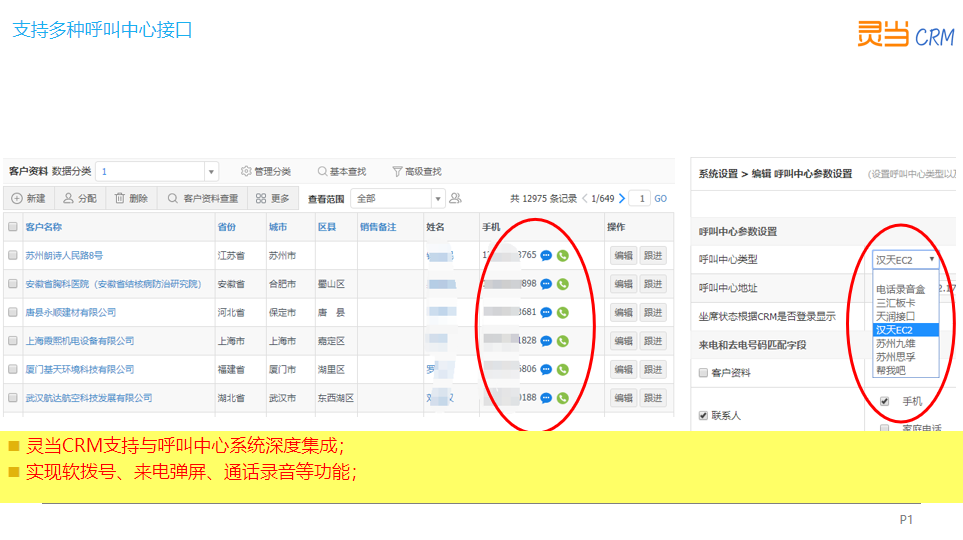This screenshot has width=963, height=540.
Task: Check the row for 苏州朗诗人民路8号
Action: pos(12,255)
